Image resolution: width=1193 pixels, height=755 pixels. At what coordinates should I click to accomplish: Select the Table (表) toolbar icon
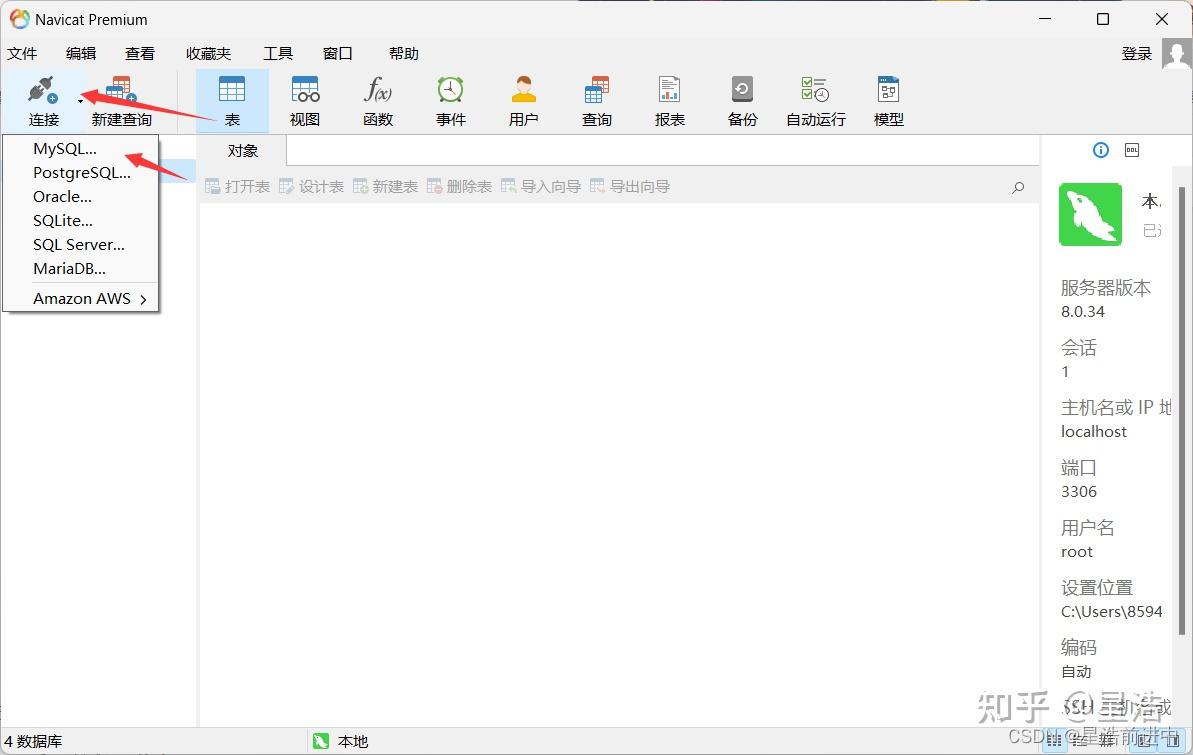click(232, 90)
